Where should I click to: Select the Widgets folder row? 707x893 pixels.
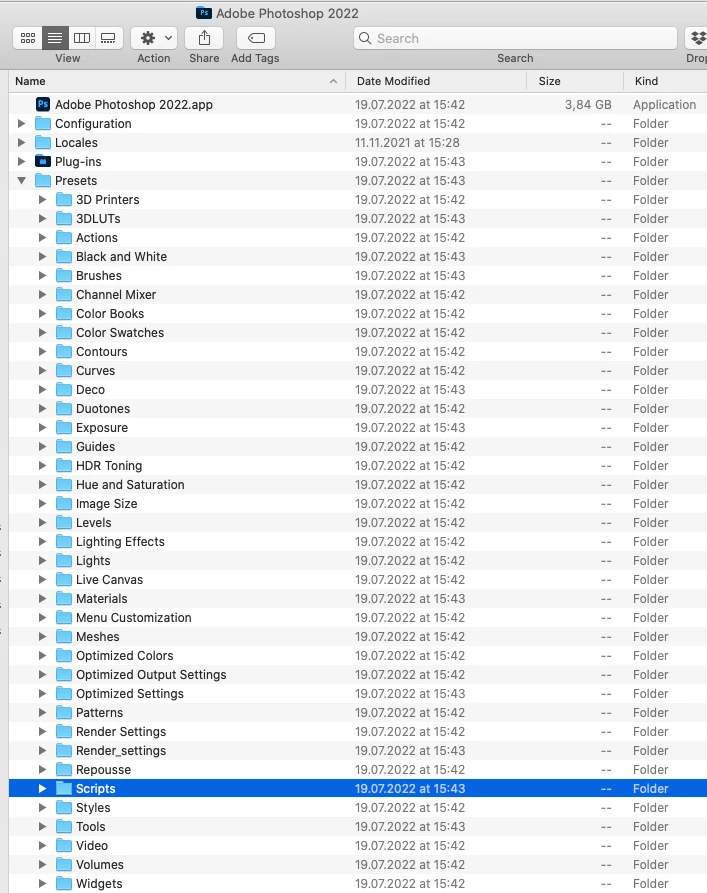(x=358, y=884)
